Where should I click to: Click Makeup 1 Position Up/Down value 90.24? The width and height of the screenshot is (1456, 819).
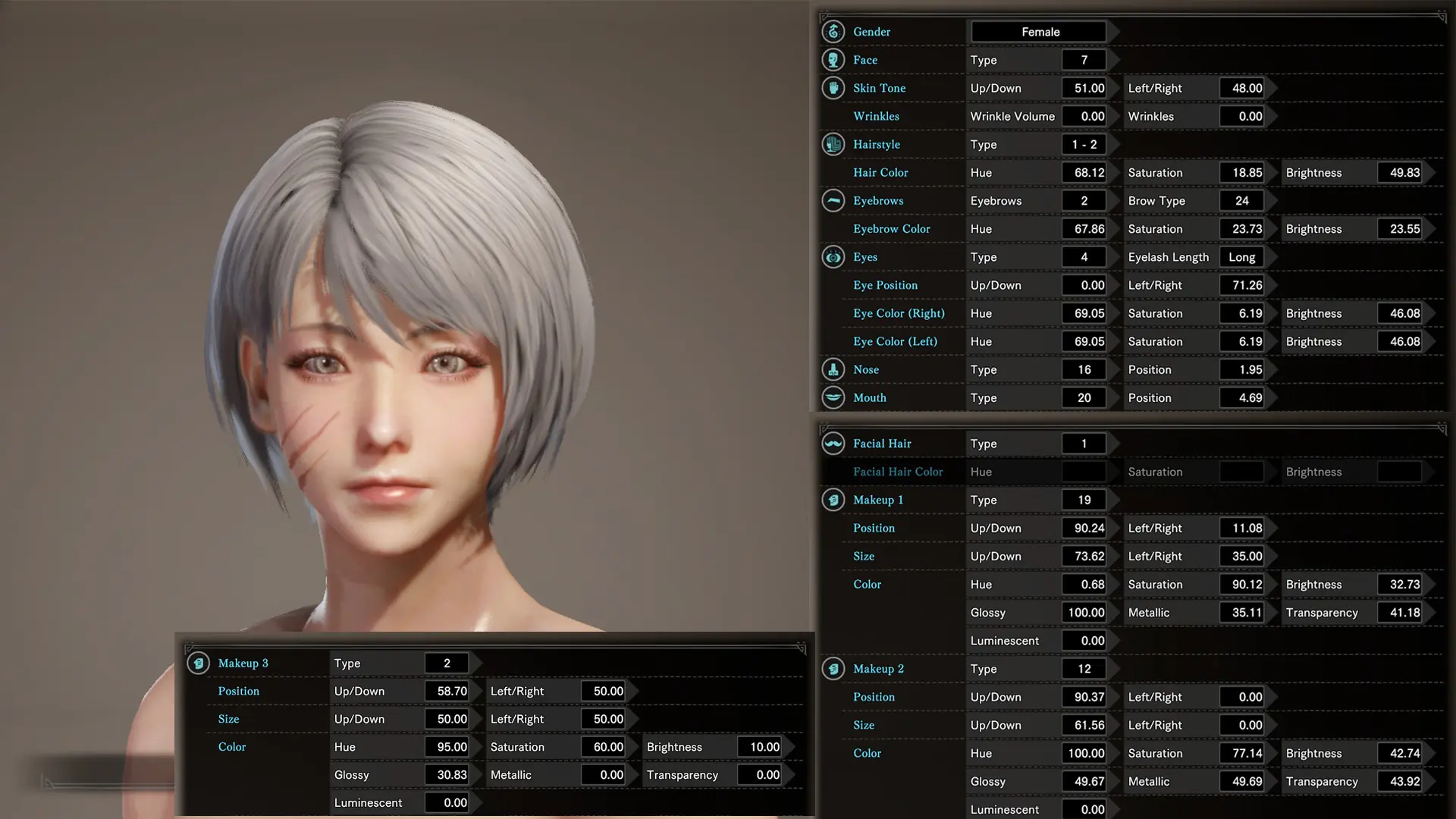(1084, 528)
